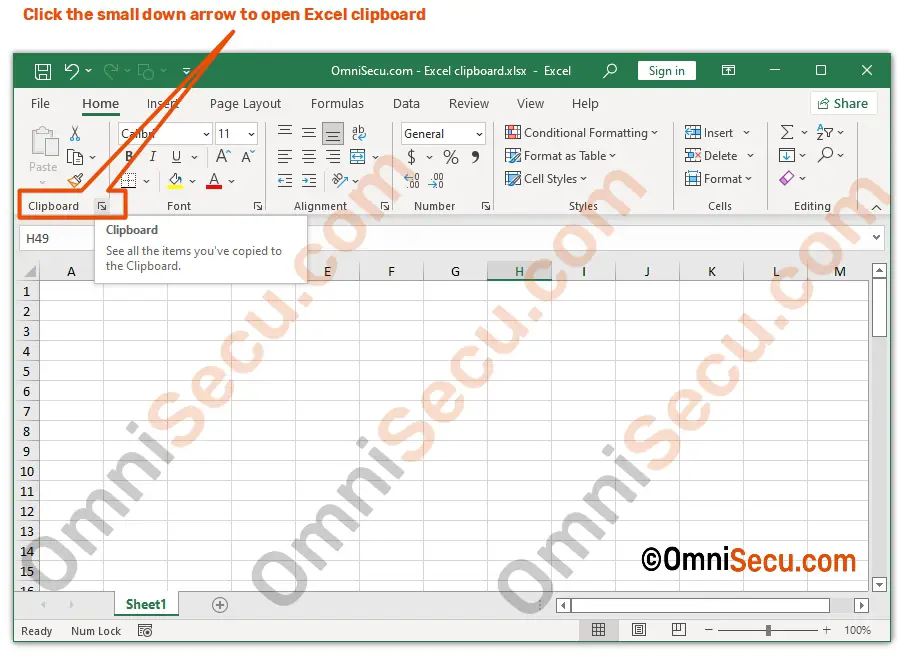909x666 pixels.
Task: Increase font size with the larger A
Action: (223, 156)
